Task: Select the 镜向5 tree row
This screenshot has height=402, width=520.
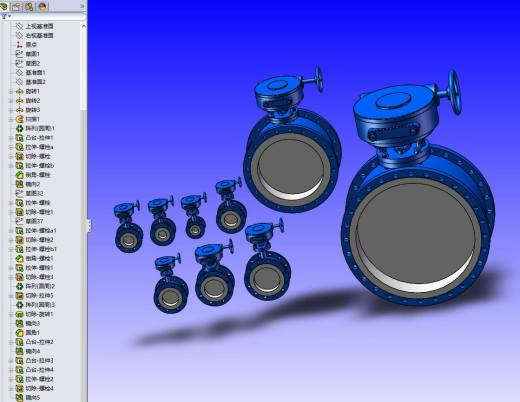Action: point(28,398)
